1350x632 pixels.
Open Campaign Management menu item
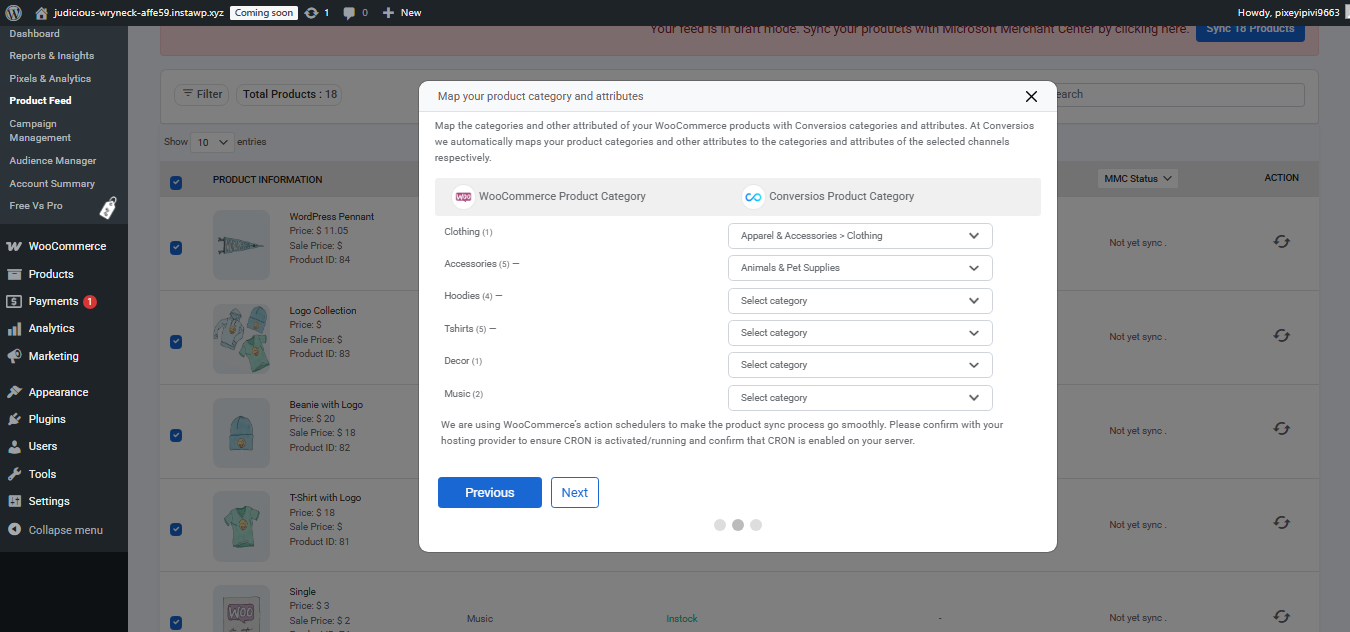tap(40, 130)
